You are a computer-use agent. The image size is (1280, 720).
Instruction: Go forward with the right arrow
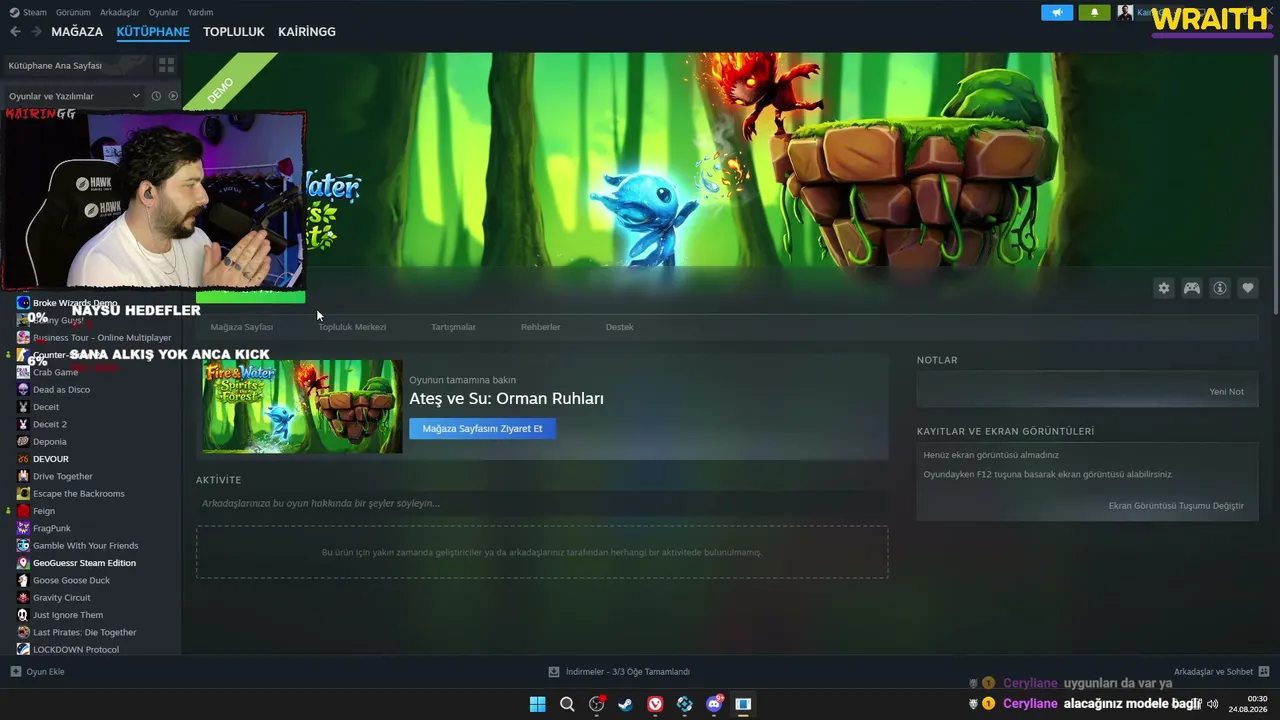[x=36, y=32]
